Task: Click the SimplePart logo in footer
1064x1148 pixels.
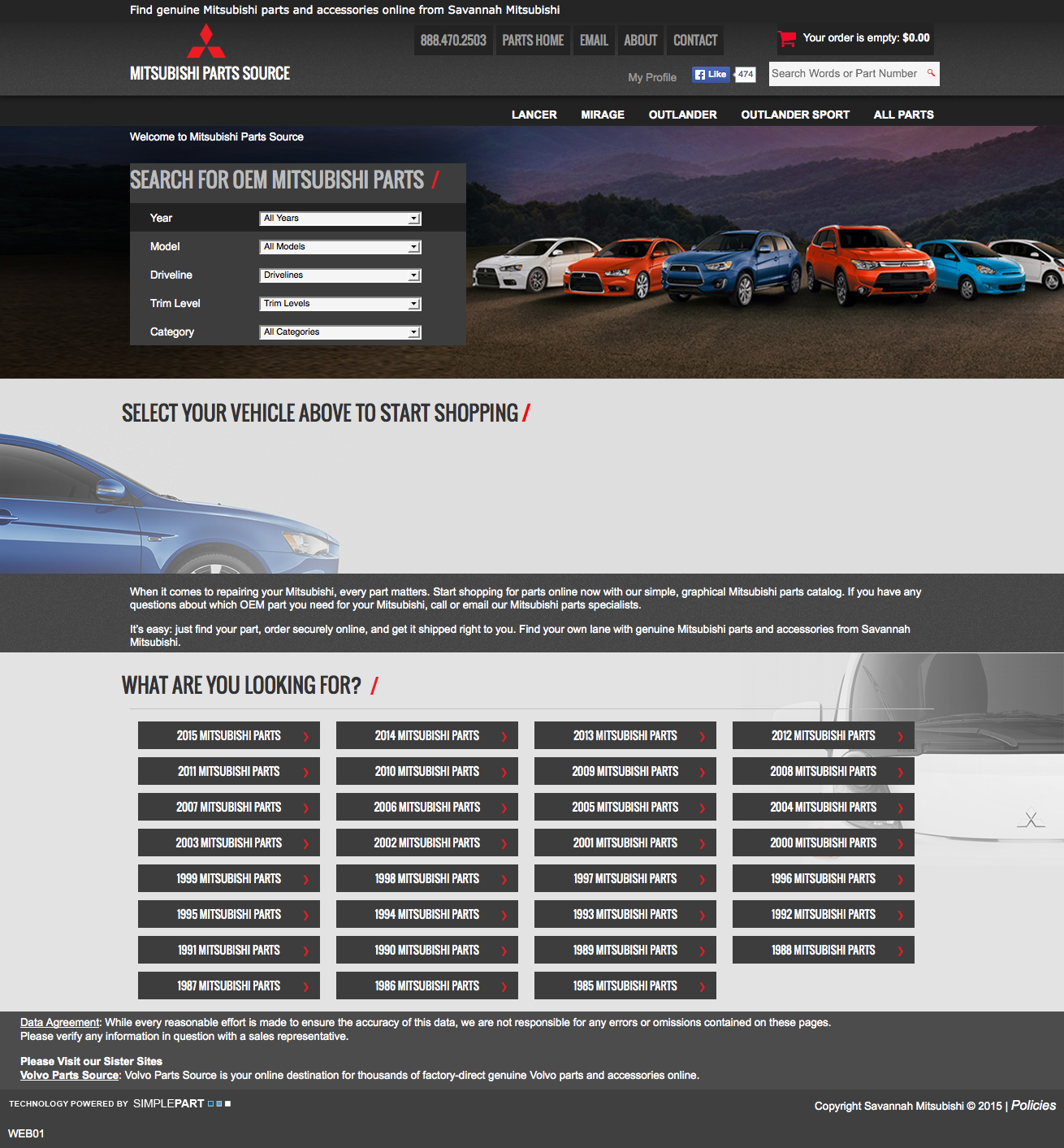Action: click(x=169, y=1103)
